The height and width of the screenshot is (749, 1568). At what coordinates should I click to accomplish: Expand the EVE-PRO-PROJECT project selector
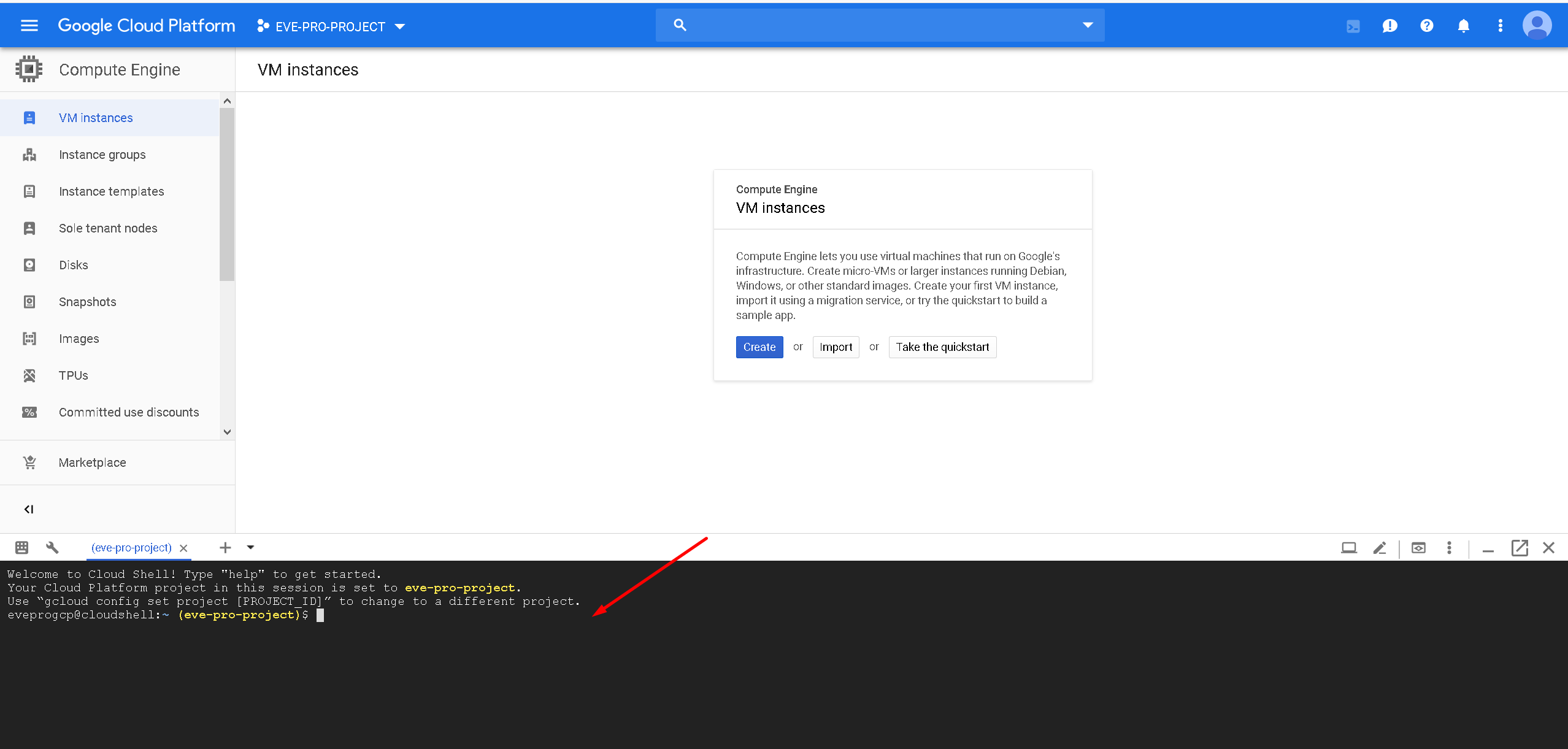(x=332, y=26)
